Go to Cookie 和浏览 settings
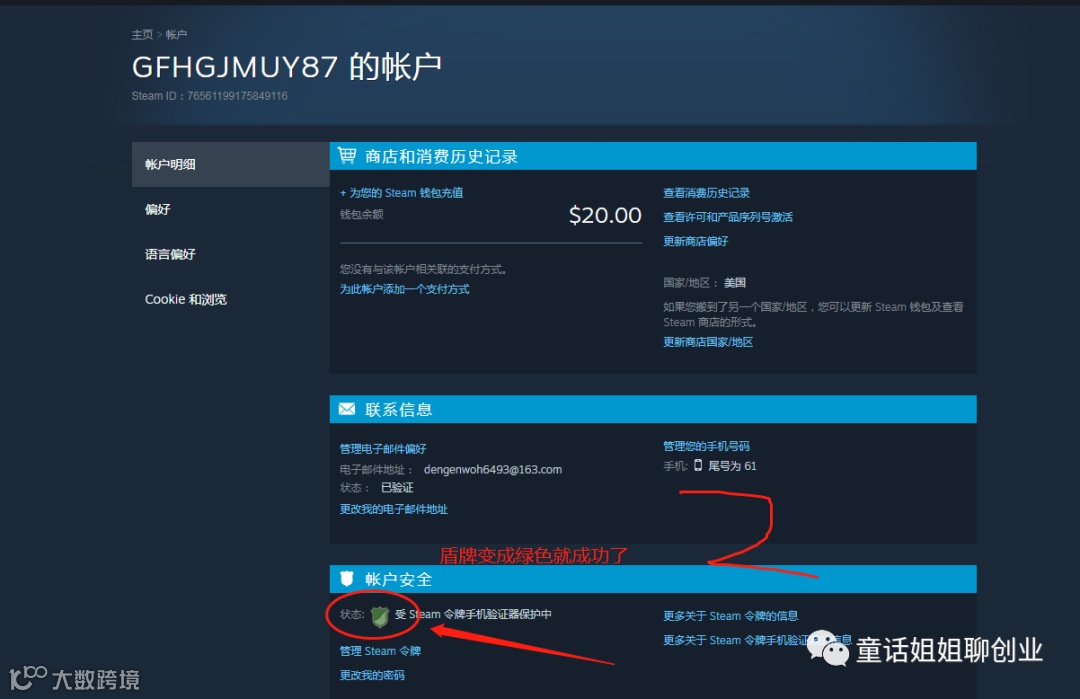 (x=230, y=299)
